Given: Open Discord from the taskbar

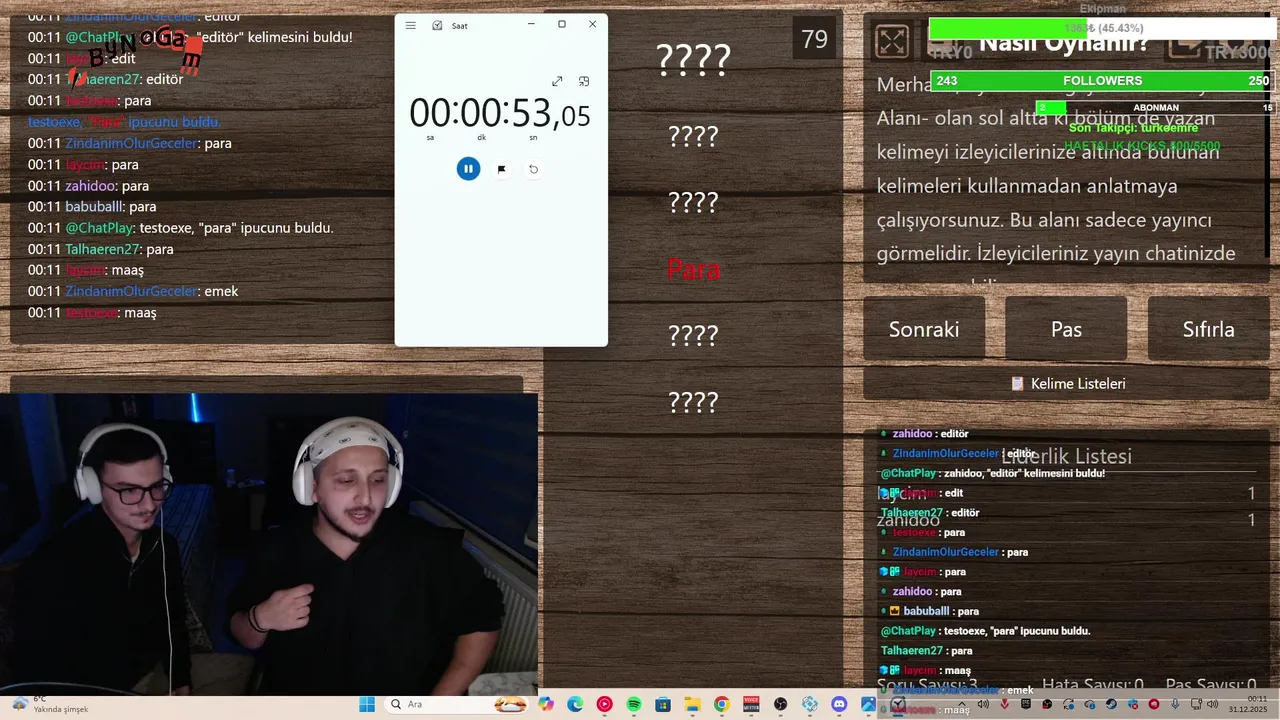Looking at the screenshot, I should click(x=839, y=705).
